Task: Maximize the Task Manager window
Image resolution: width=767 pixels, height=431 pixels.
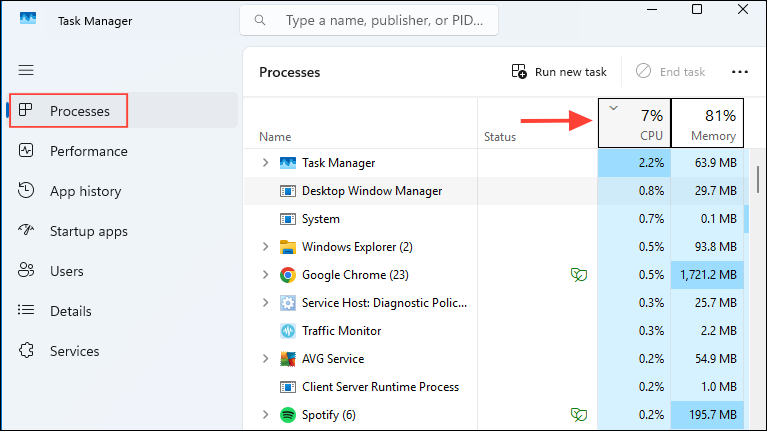Action: (x=697, y=9)
